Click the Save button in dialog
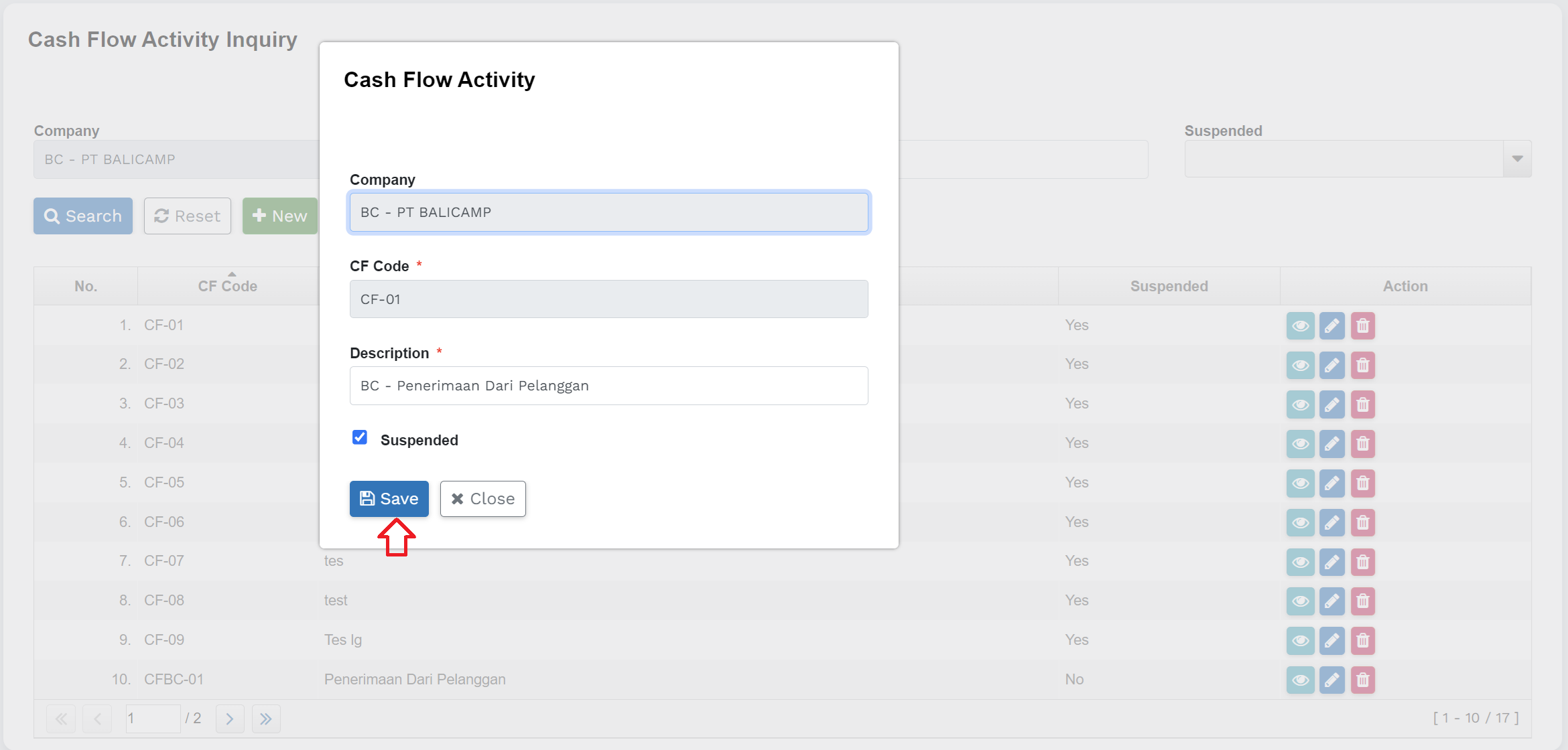Viewport: 1568px width, 750px height. [389, 499]
